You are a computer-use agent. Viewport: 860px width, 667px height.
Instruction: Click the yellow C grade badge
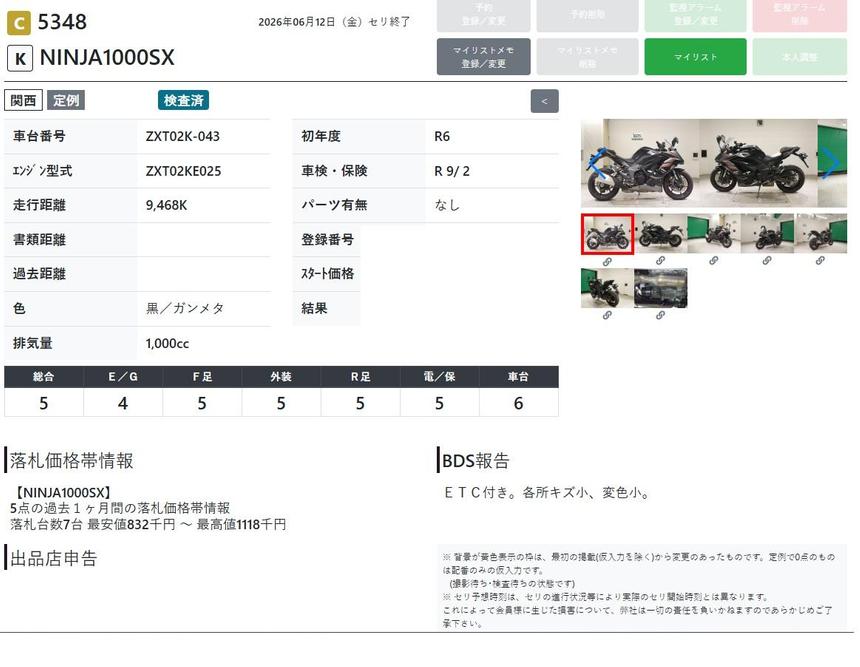(x=19, y=23)
